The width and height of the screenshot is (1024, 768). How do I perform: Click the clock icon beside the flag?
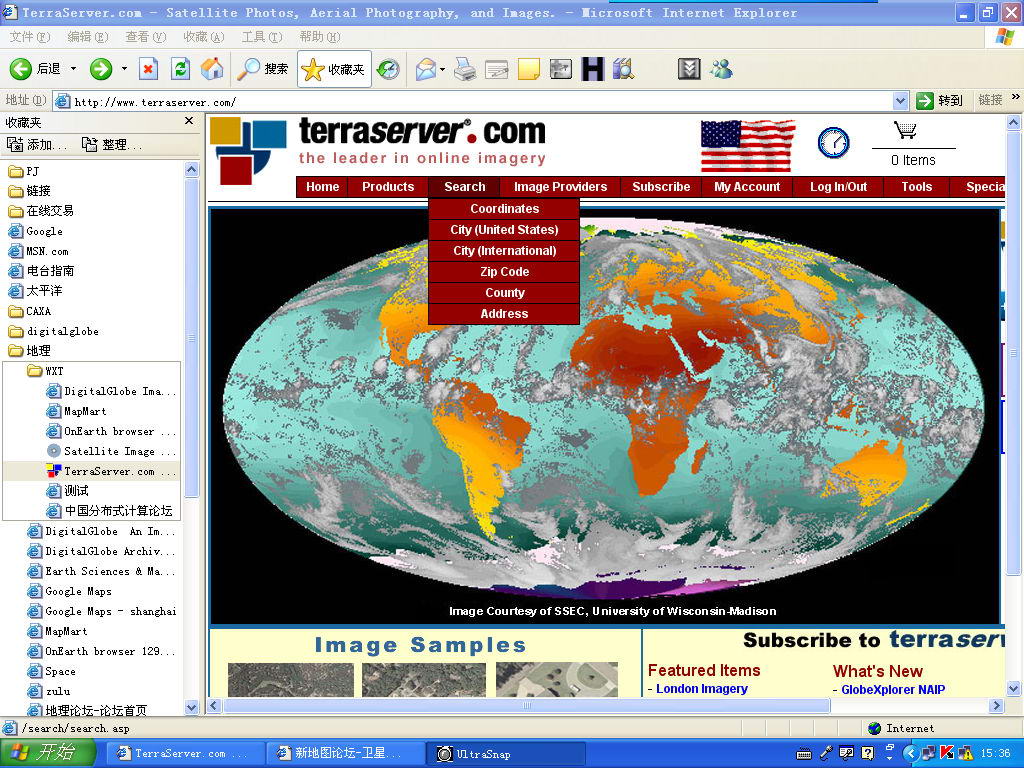click(833, 143)
